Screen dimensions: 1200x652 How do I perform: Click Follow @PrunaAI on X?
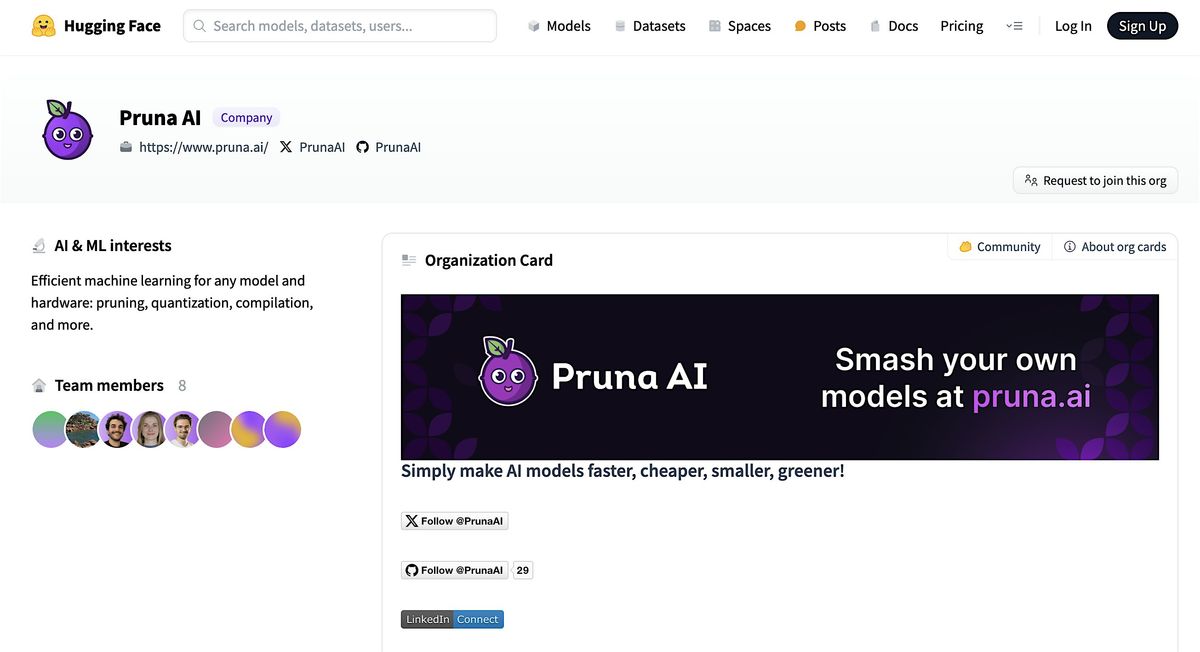coord(455,520)
